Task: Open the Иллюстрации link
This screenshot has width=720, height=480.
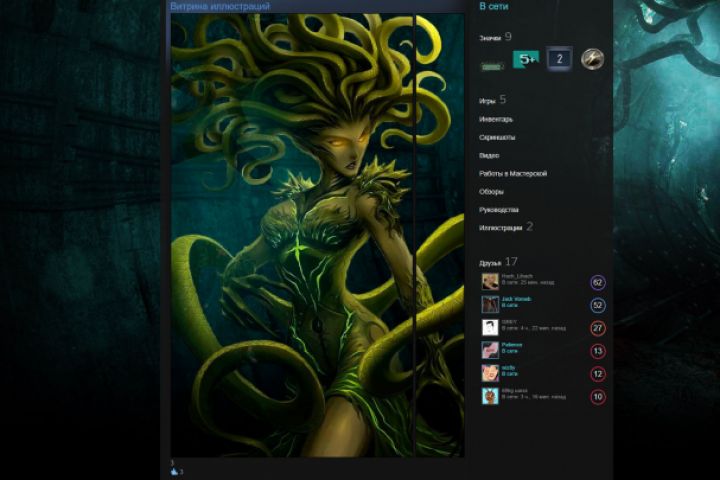Action: point(501,228)
